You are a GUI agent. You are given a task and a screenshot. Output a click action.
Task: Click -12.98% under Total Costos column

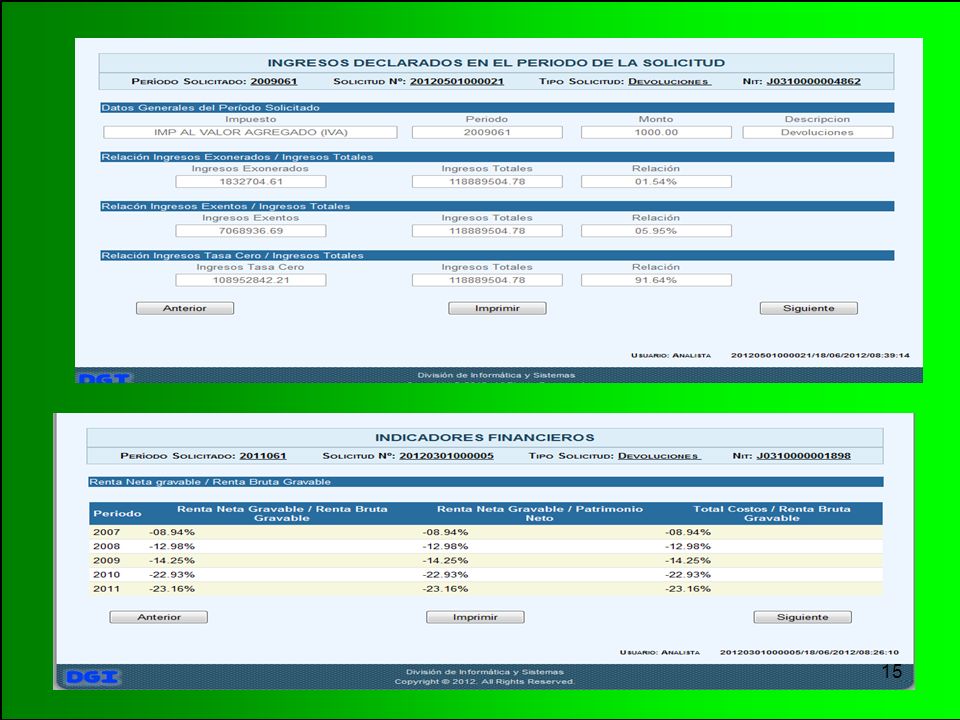[x=688, y=546]
